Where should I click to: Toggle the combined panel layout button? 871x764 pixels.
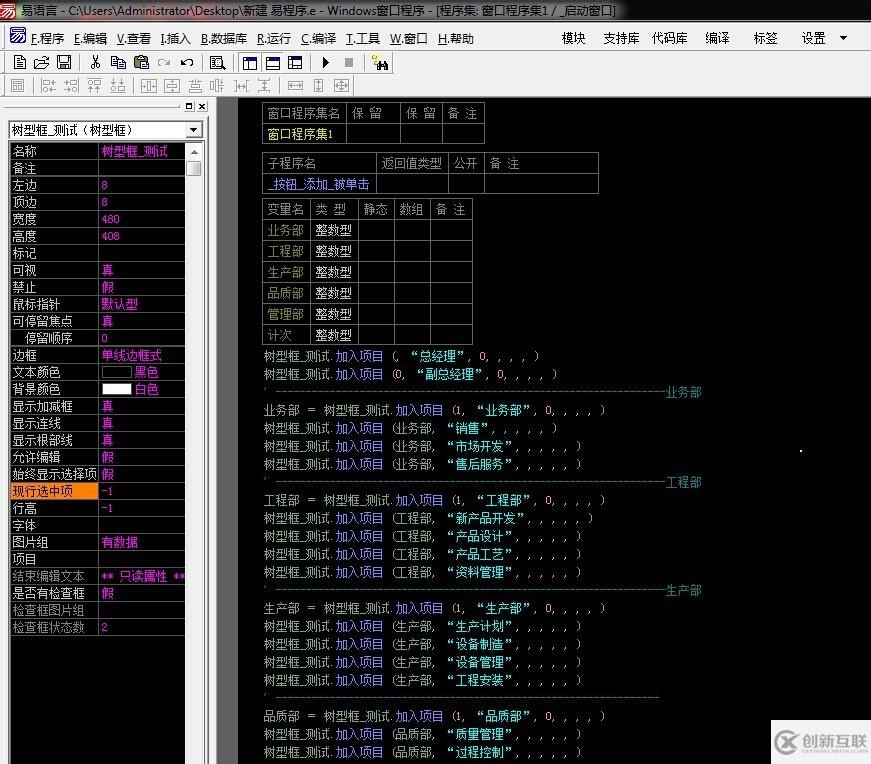click(295, 63)
